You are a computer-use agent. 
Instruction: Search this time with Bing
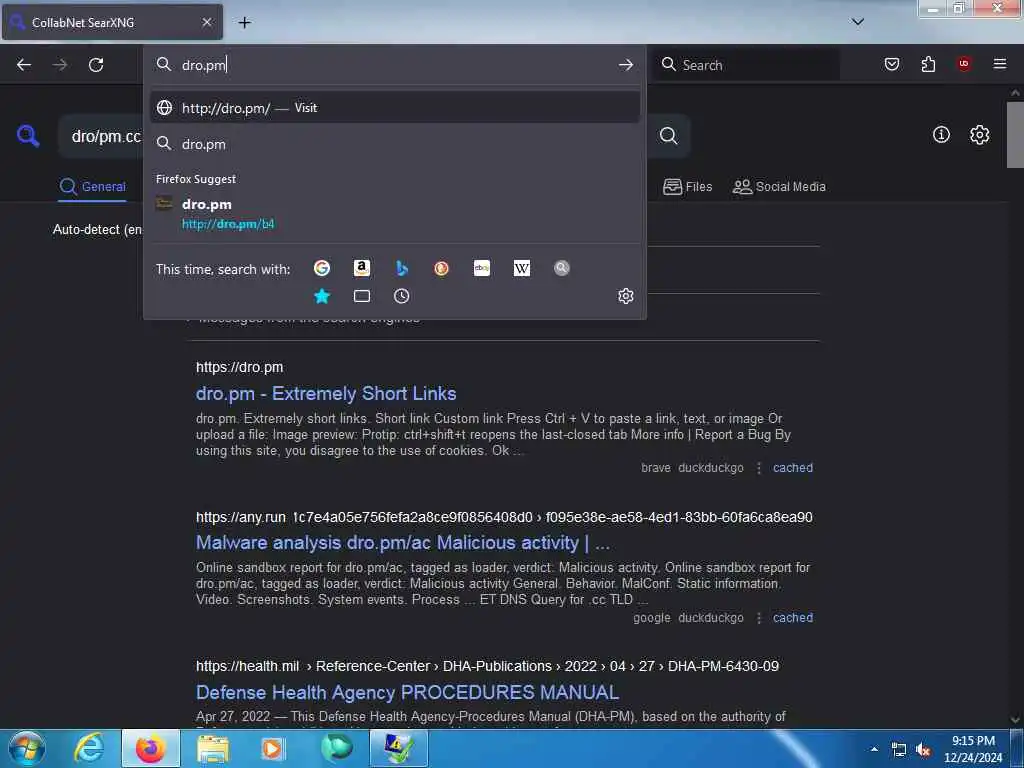(402, 268)
